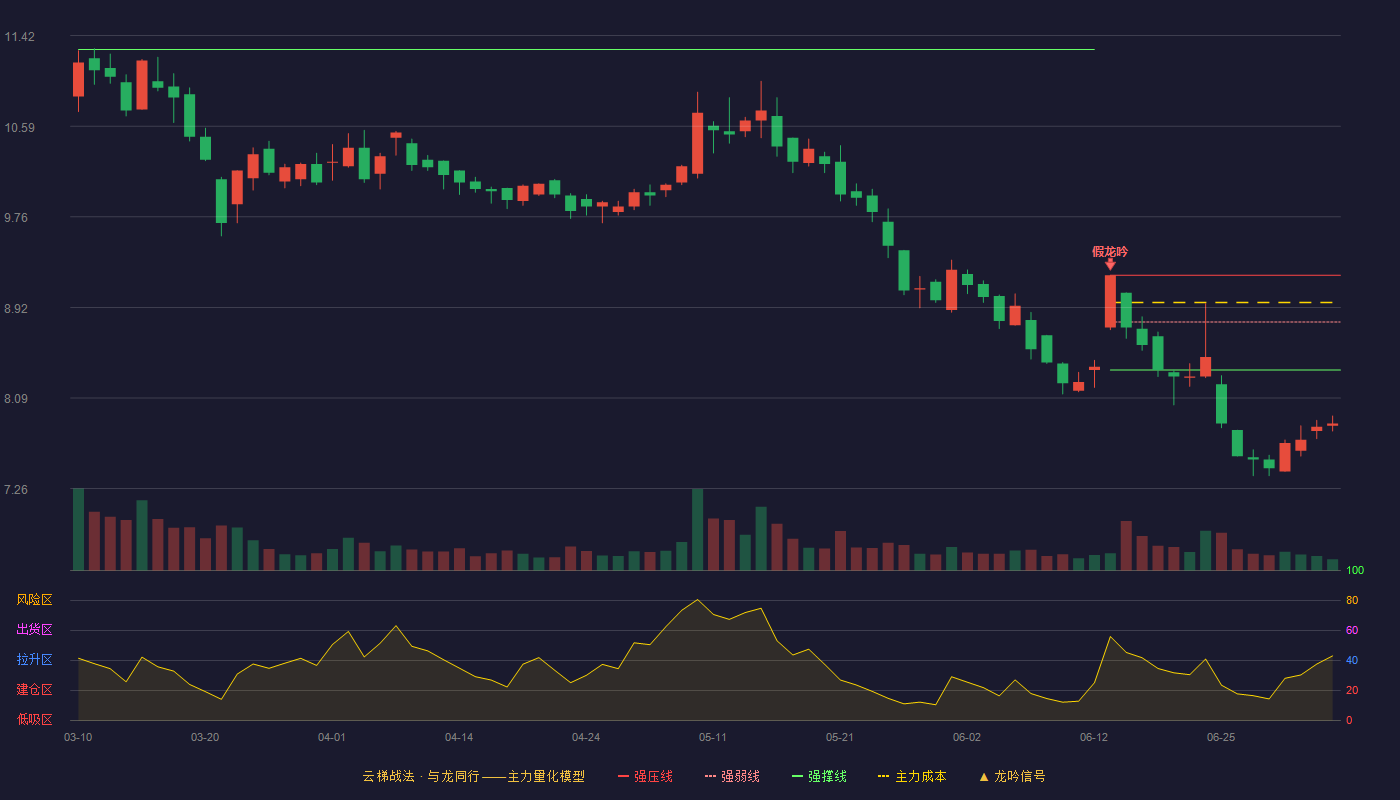Click the 03-10 date label
The height and width of the screenshot is (800, 1400).
point(78,737)
